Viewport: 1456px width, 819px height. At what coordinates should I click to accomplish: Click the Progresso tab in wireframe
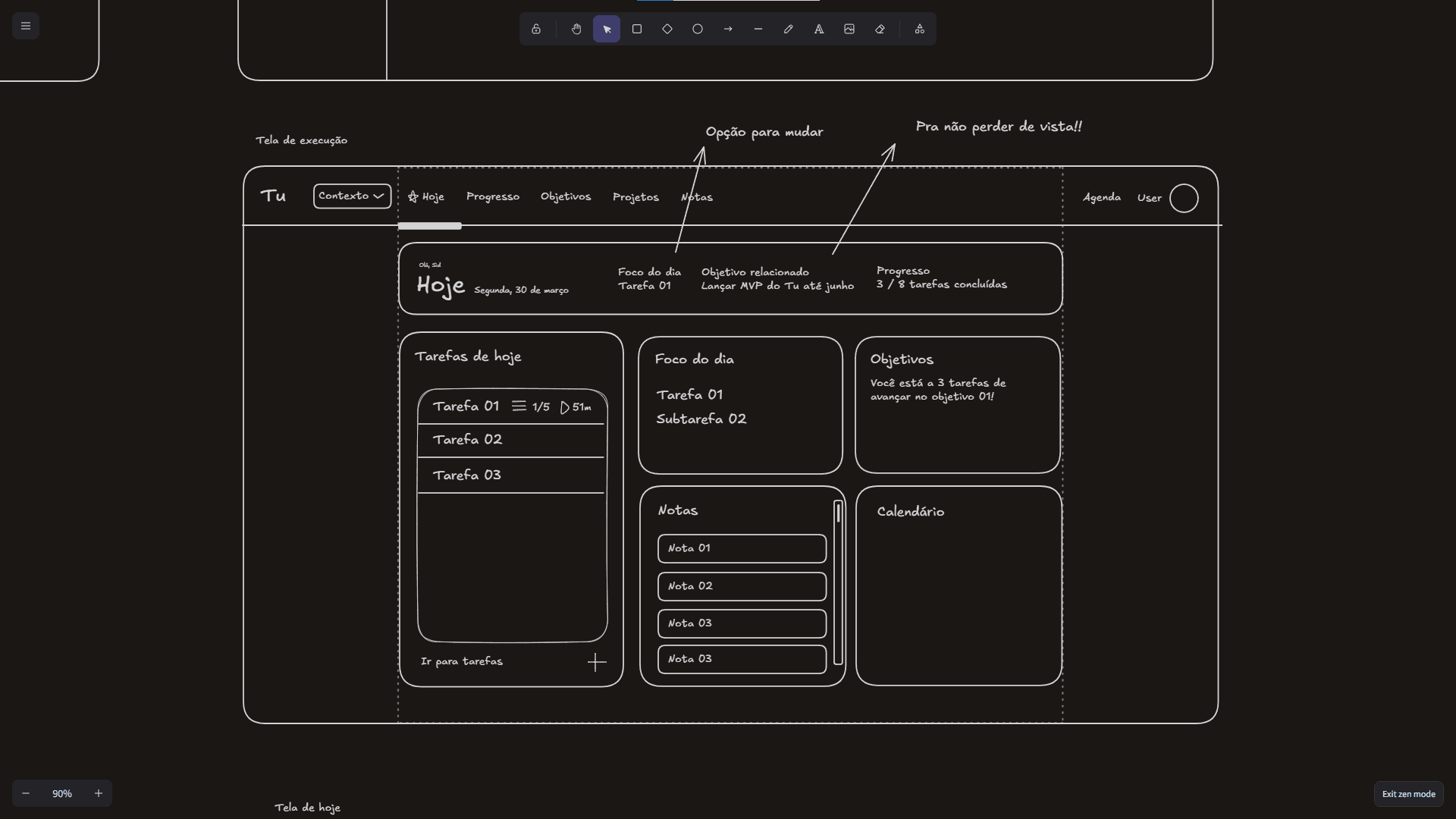pyautogui.click(x=493, y=196)
